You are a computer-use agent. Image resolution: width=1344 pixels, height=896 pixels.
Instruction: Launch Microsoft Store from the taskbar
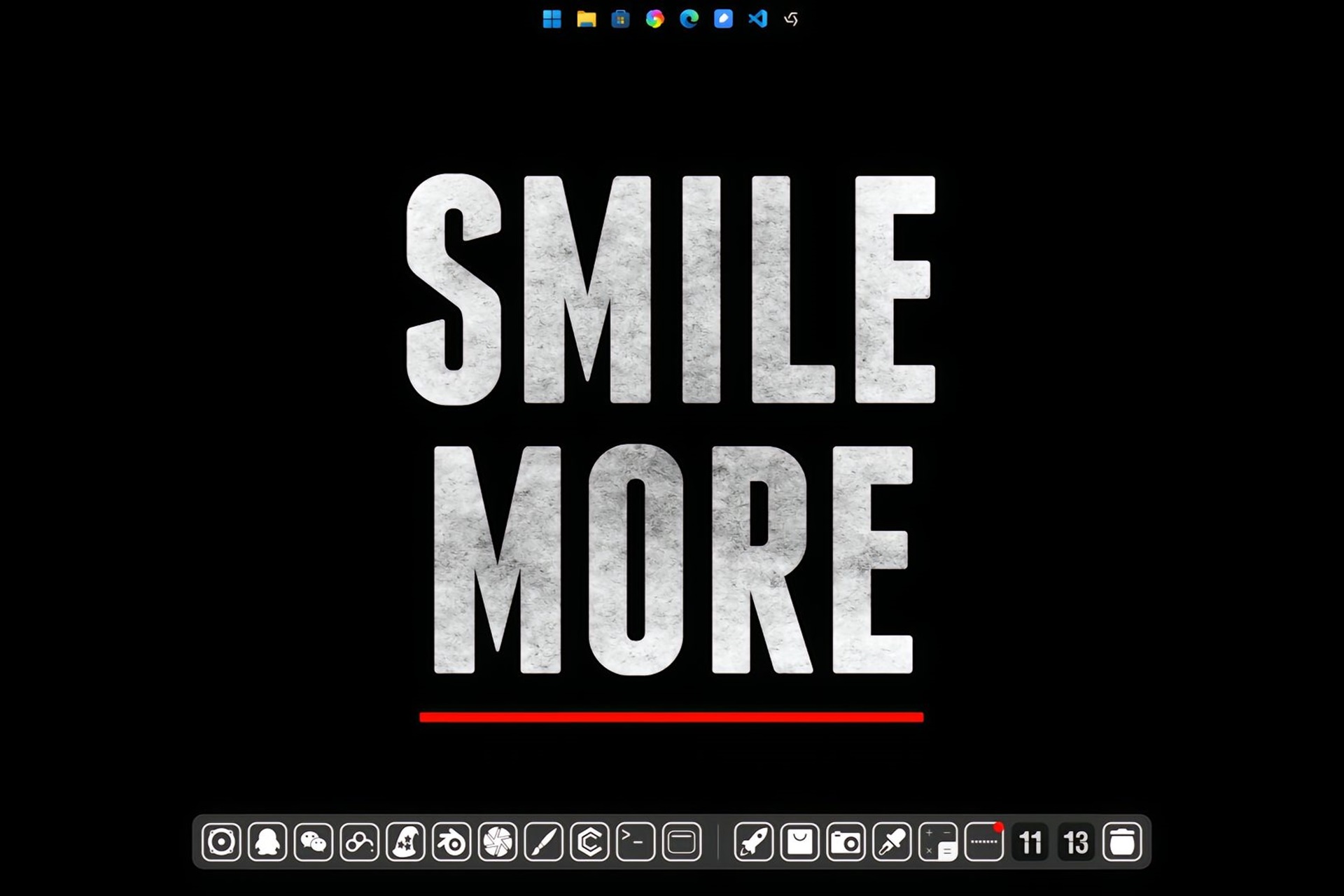click(x=620, y=19)
